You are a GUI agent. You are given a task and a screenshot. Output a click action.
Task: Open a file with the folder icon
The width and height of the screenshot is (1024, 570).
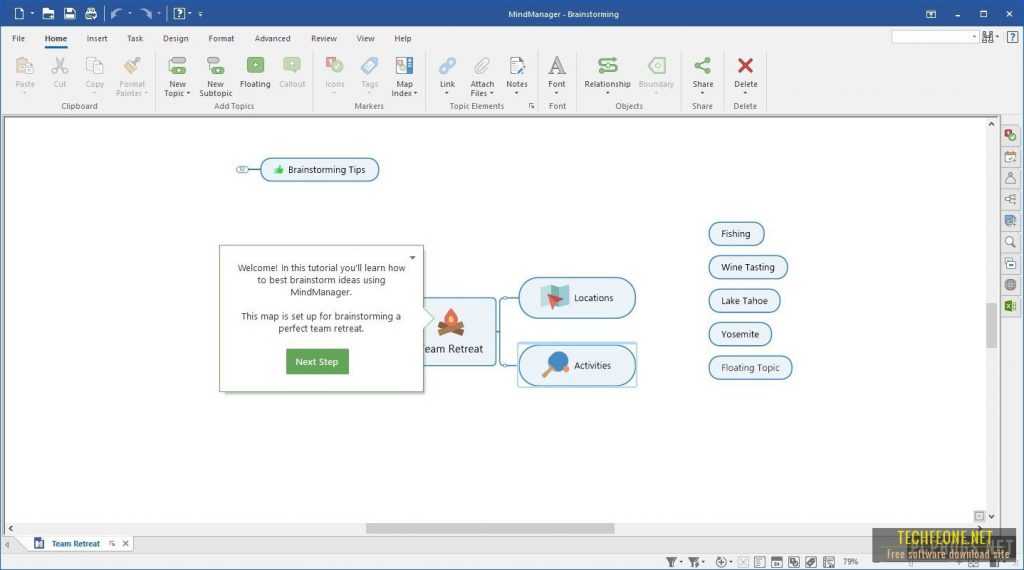(x=48, y=14)
